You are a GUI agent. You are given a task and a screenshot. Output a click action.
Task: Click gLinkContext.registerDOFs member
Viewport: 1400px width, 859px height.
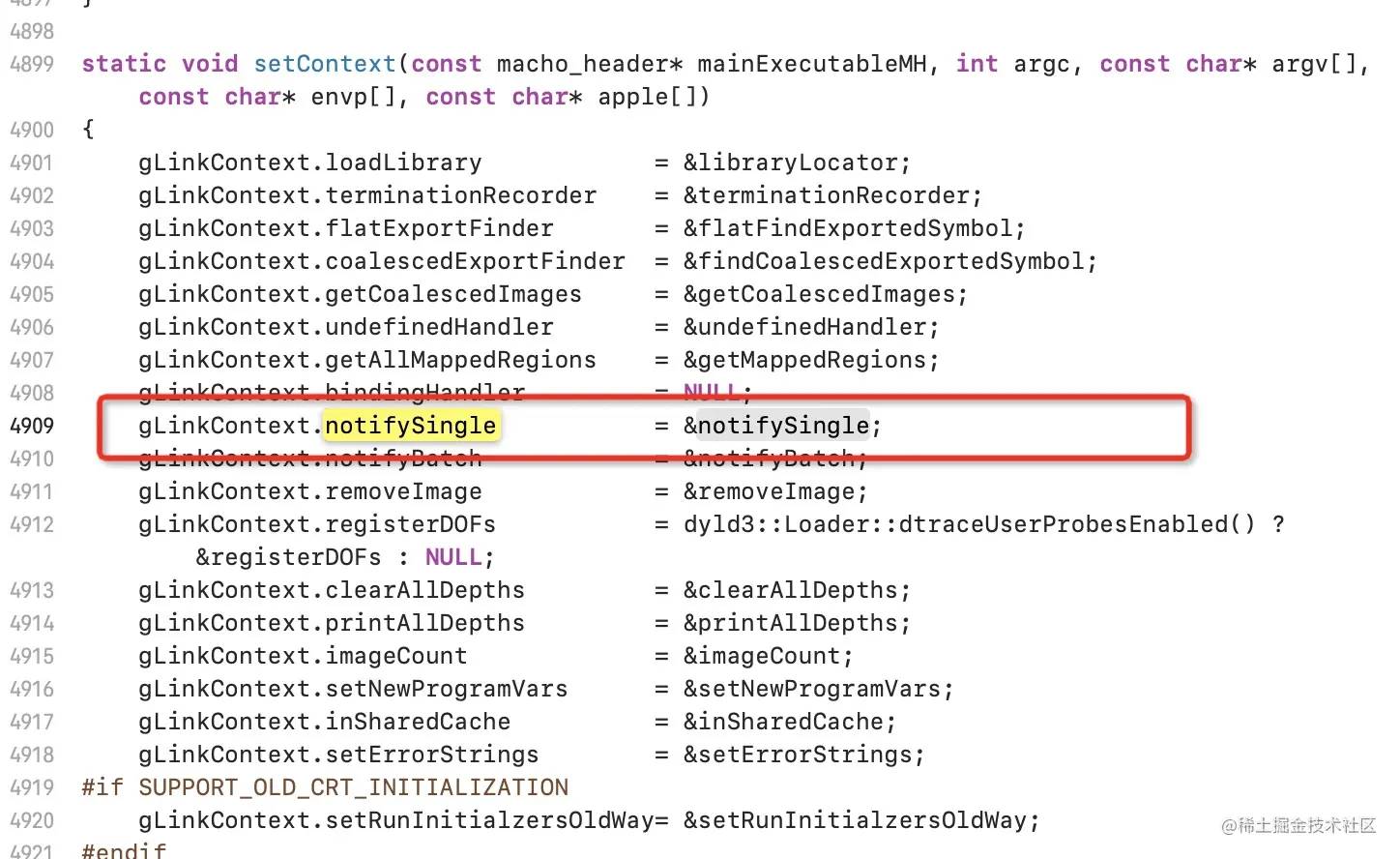tap(317, 524)
